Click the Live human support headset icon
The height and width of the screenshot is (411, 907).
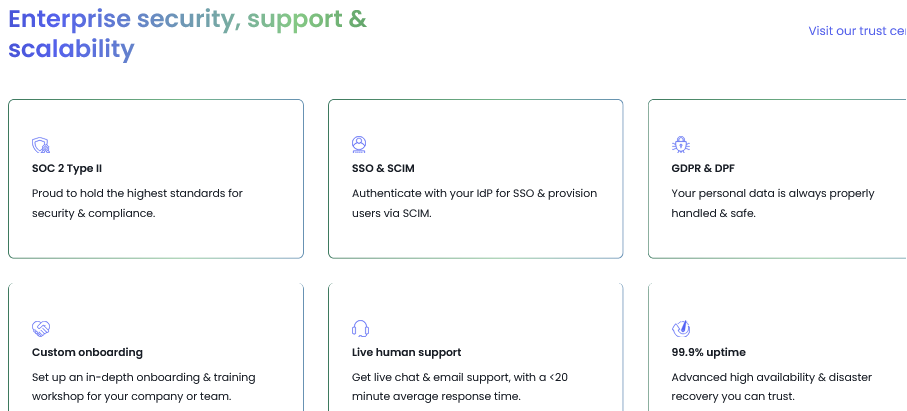click(x=360, y=328)
